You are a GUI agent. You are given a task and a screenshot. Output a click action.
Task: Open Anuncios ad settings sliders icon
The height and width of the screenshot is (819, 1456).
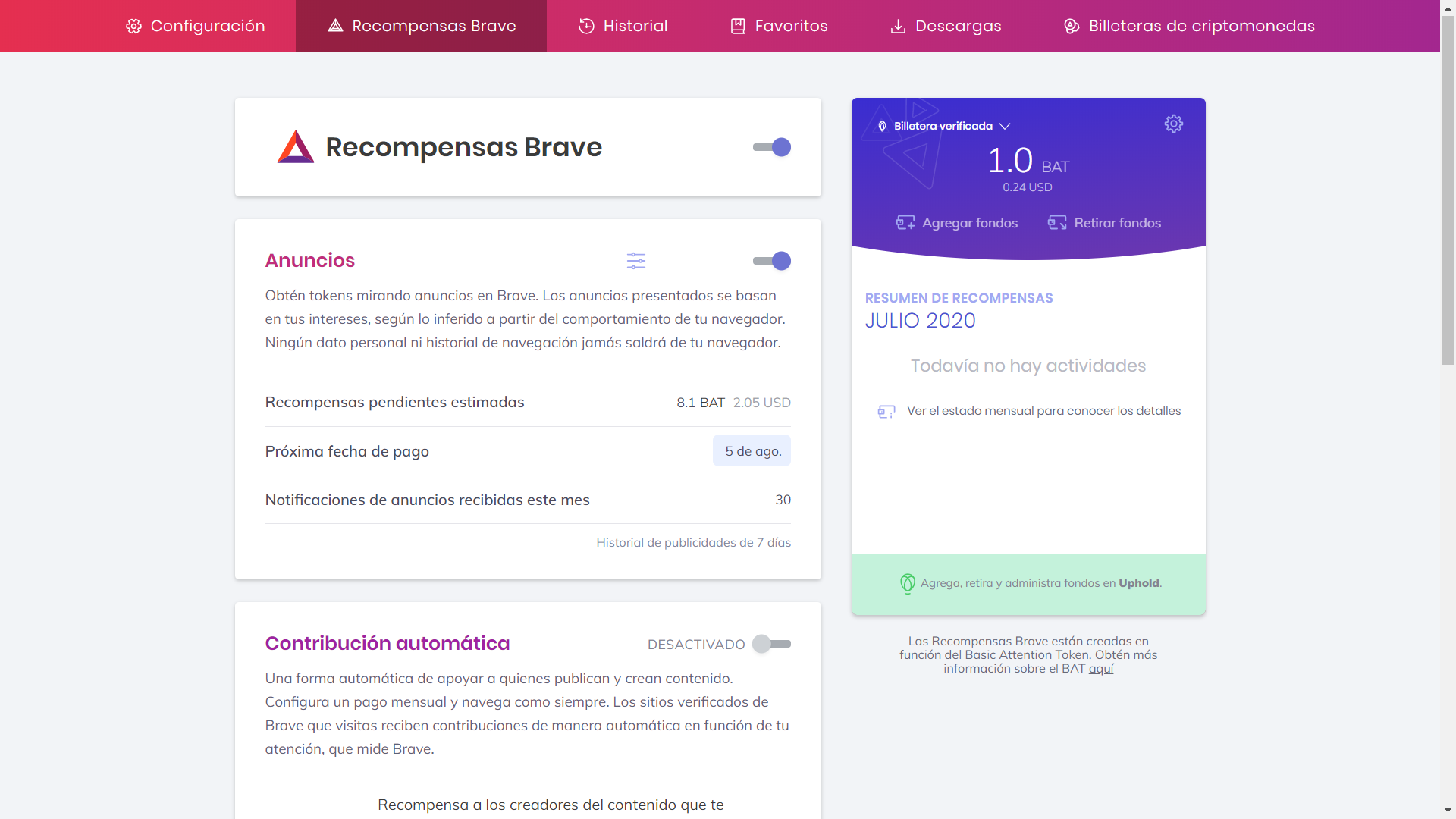tap(636, 261)
